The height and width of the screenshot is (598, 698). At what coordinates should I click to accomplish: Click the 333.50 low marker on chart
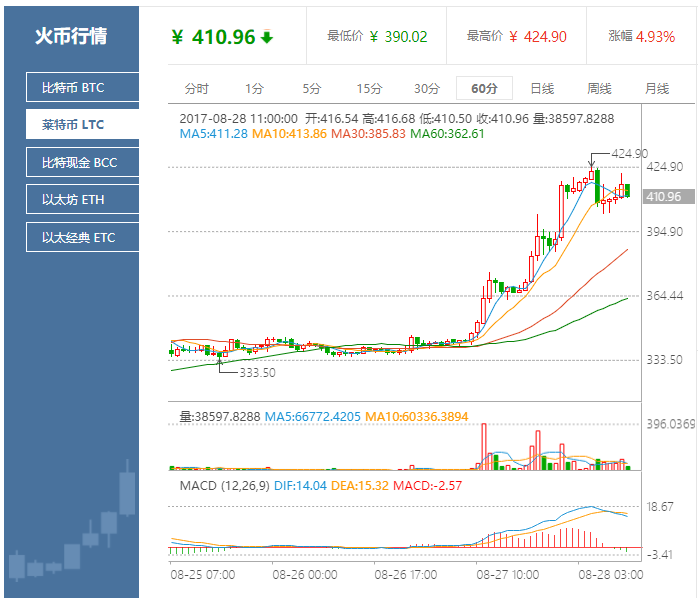pos(256,372)
